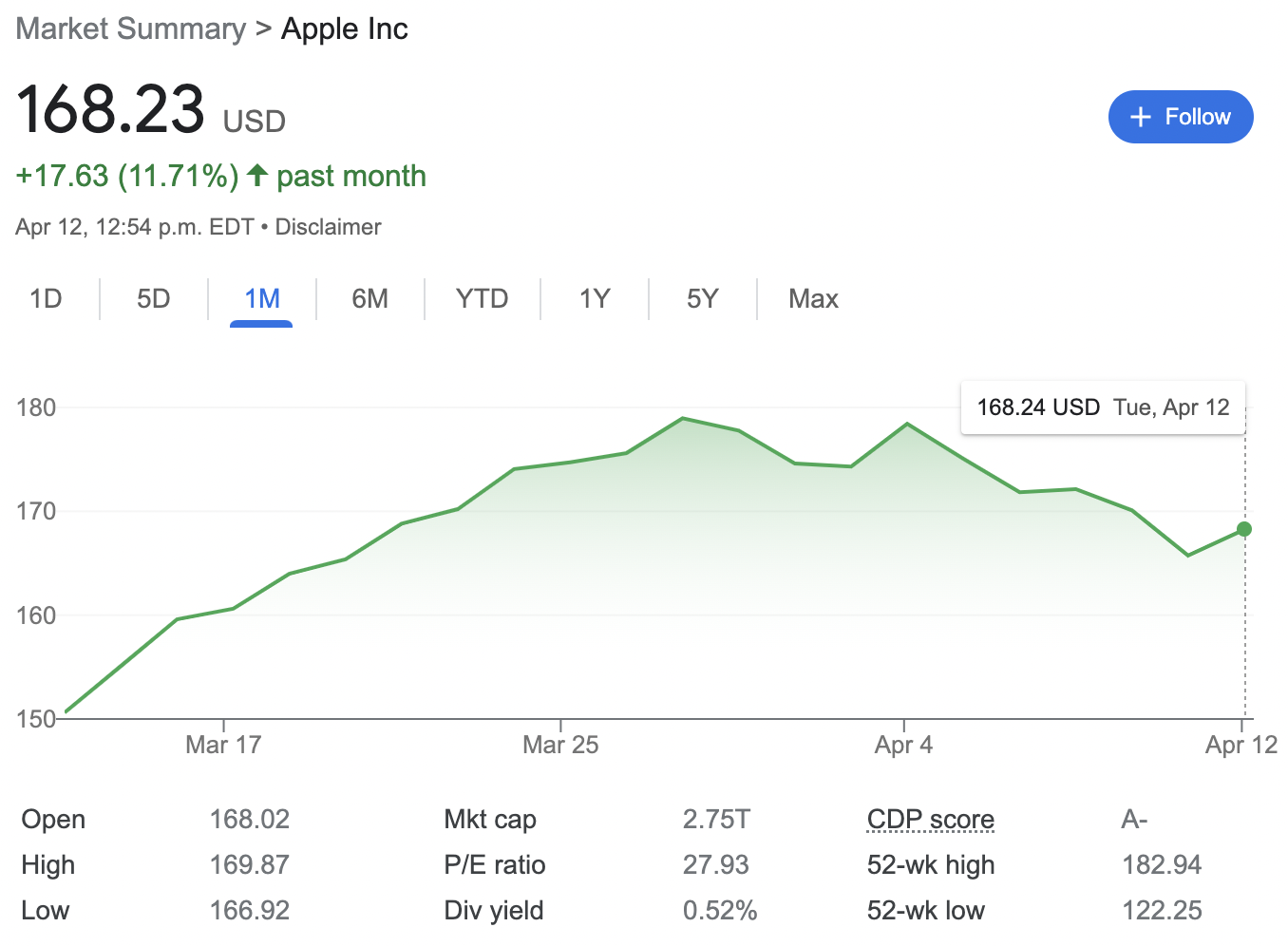Click the CDP score label link

tap(930, 819)
